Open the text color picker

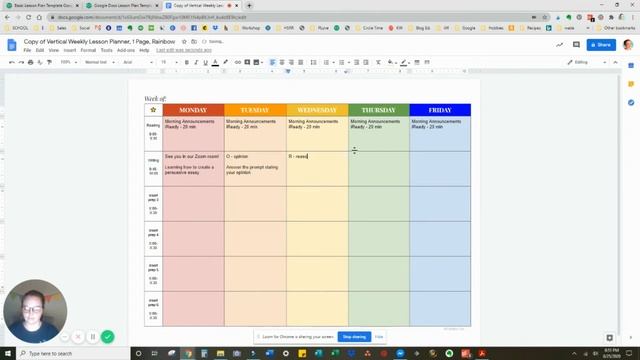(215, 62)
